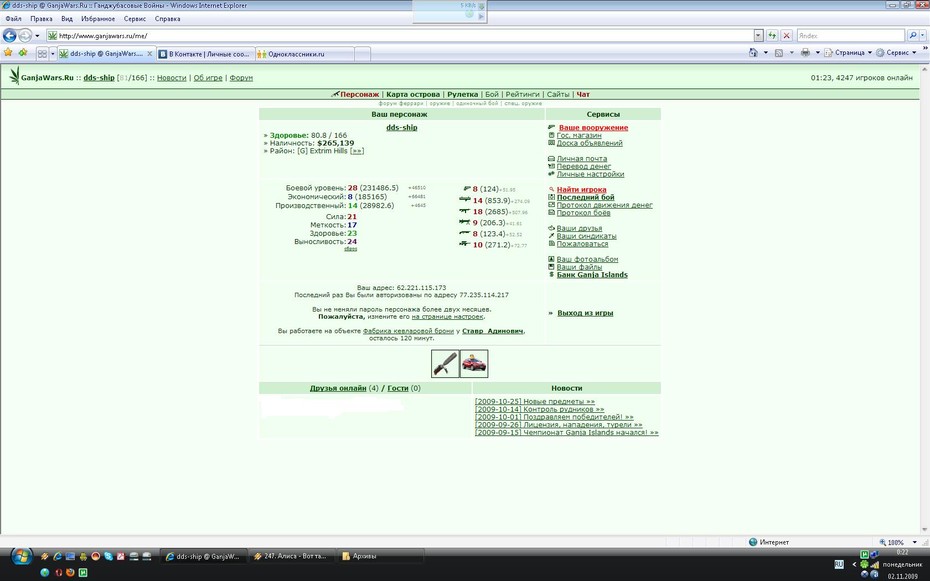Open the Правка menu
Screen dimensions: 930x581
click(41, 19)
